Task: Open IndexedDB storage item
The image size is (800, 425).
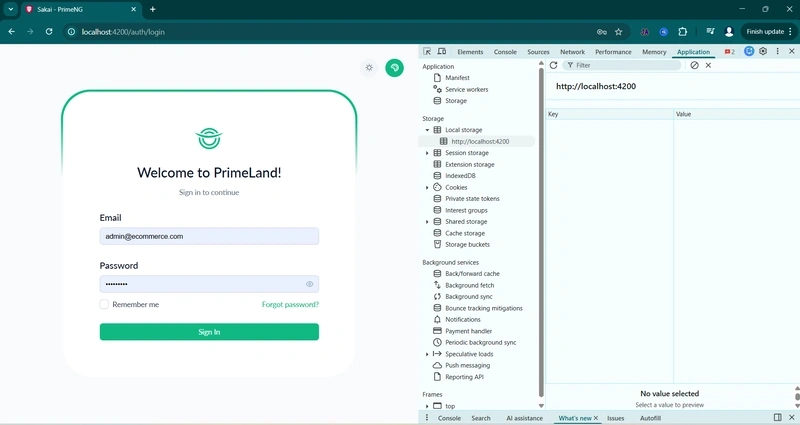Action: pyautogui.click(x=460, y=176)
